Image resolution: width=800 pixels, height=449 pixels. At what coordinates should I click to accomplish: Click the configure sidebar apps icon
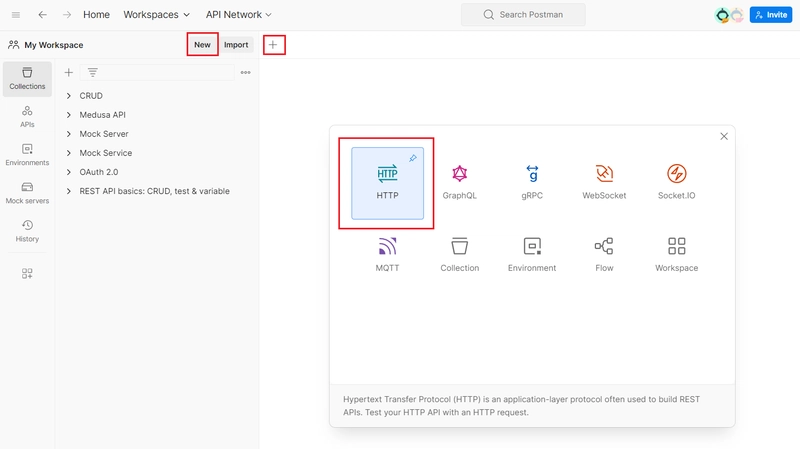pos(27,273)
